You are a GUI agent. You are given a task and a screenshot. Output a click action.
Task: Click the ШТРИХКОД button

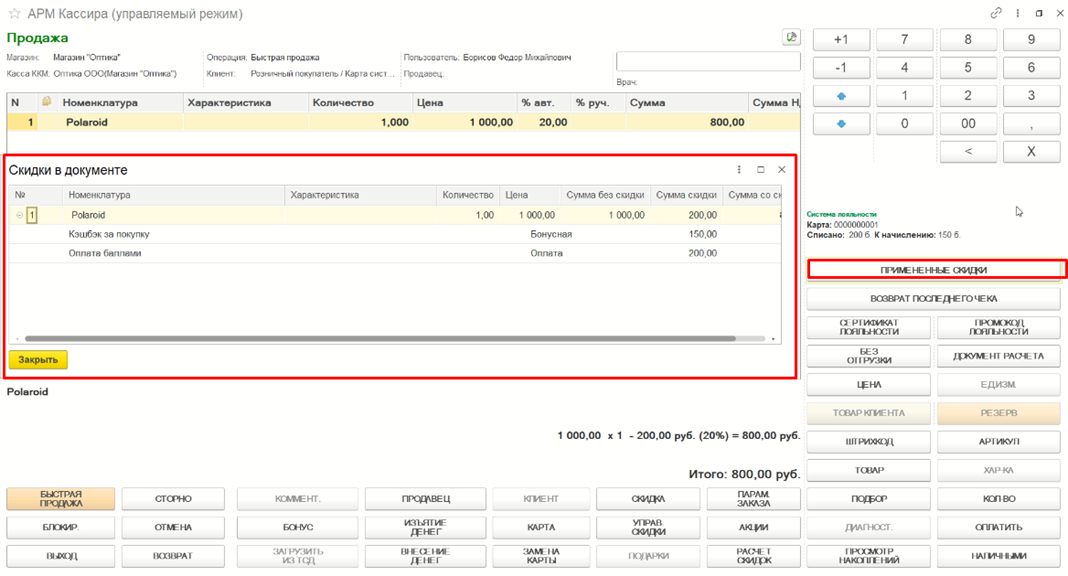(869, 441)
